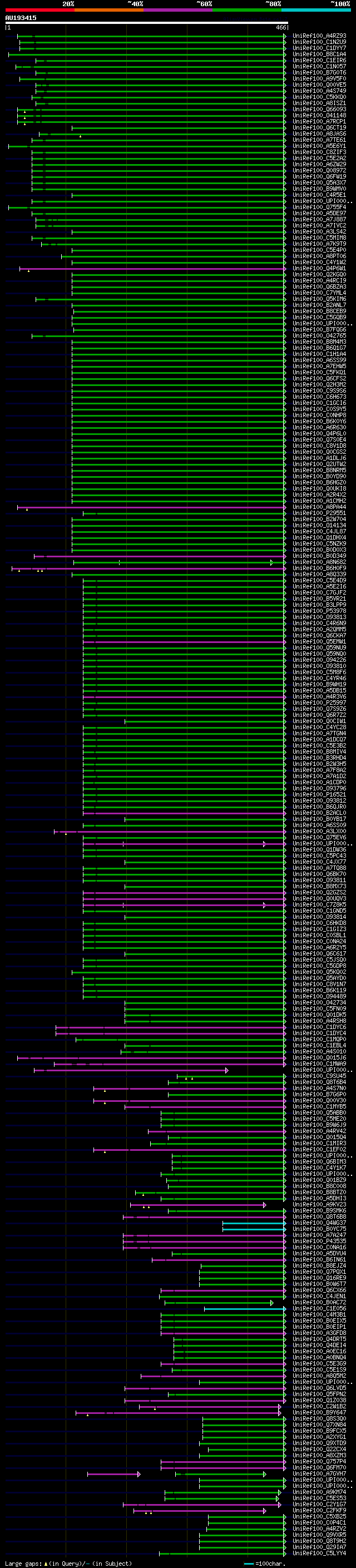Viewport: 356px width, 1568px height.
Task: Select the UniRef100_Q00VE5 label
Action: pyautogui.click(x=319, y=85)
